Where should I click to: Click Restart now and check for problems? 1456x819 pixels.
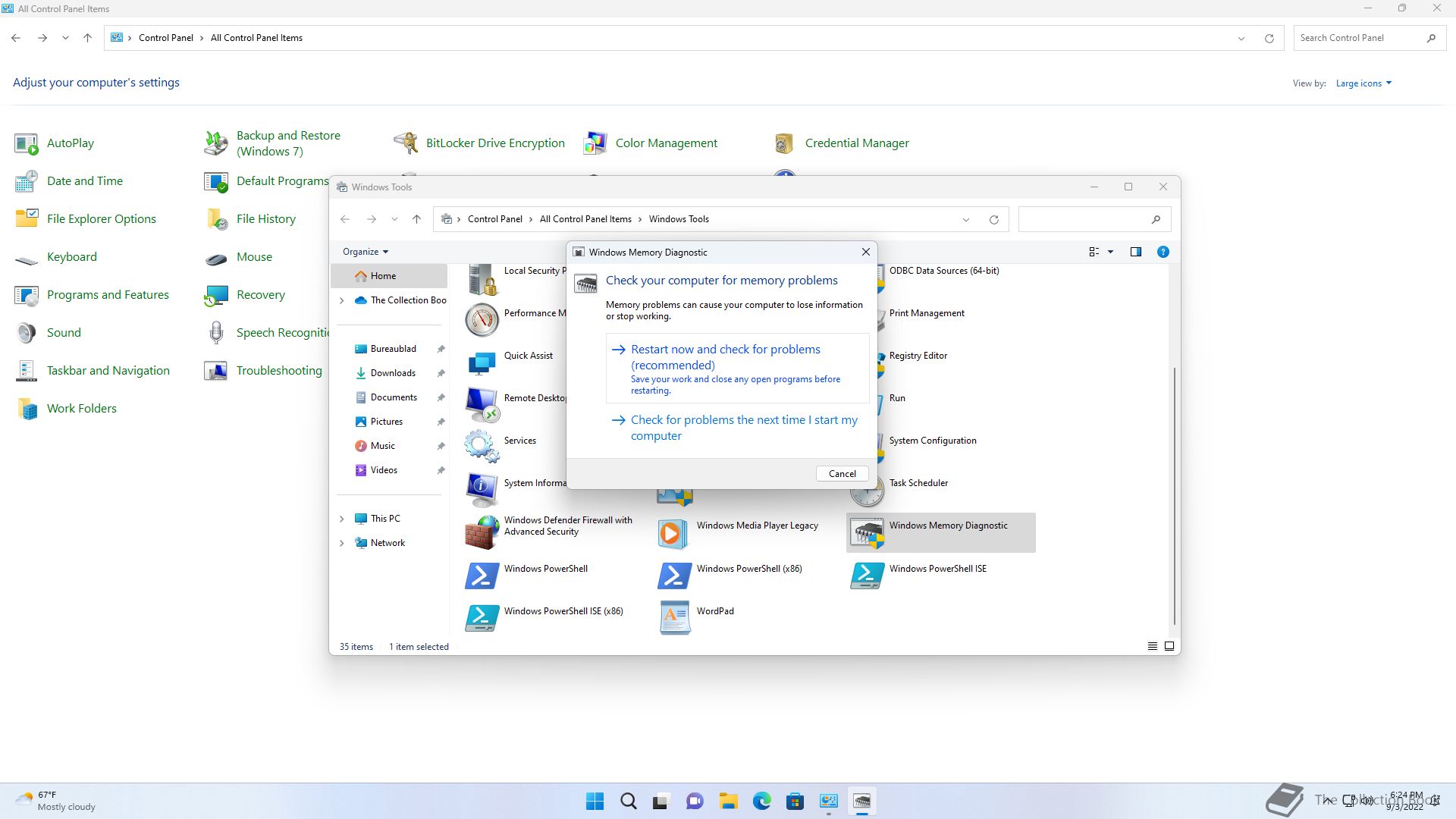[737, 369]
